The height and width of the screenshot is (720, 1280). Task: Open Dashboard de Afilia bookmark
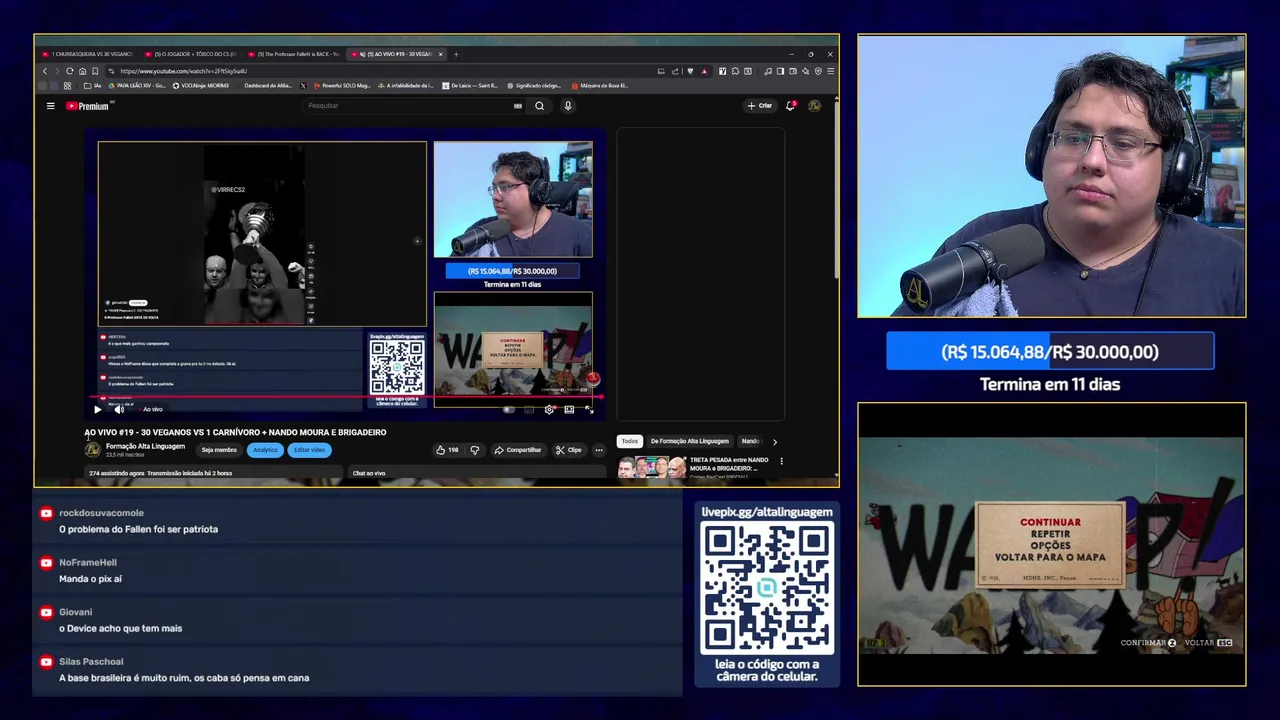(268, 86)
